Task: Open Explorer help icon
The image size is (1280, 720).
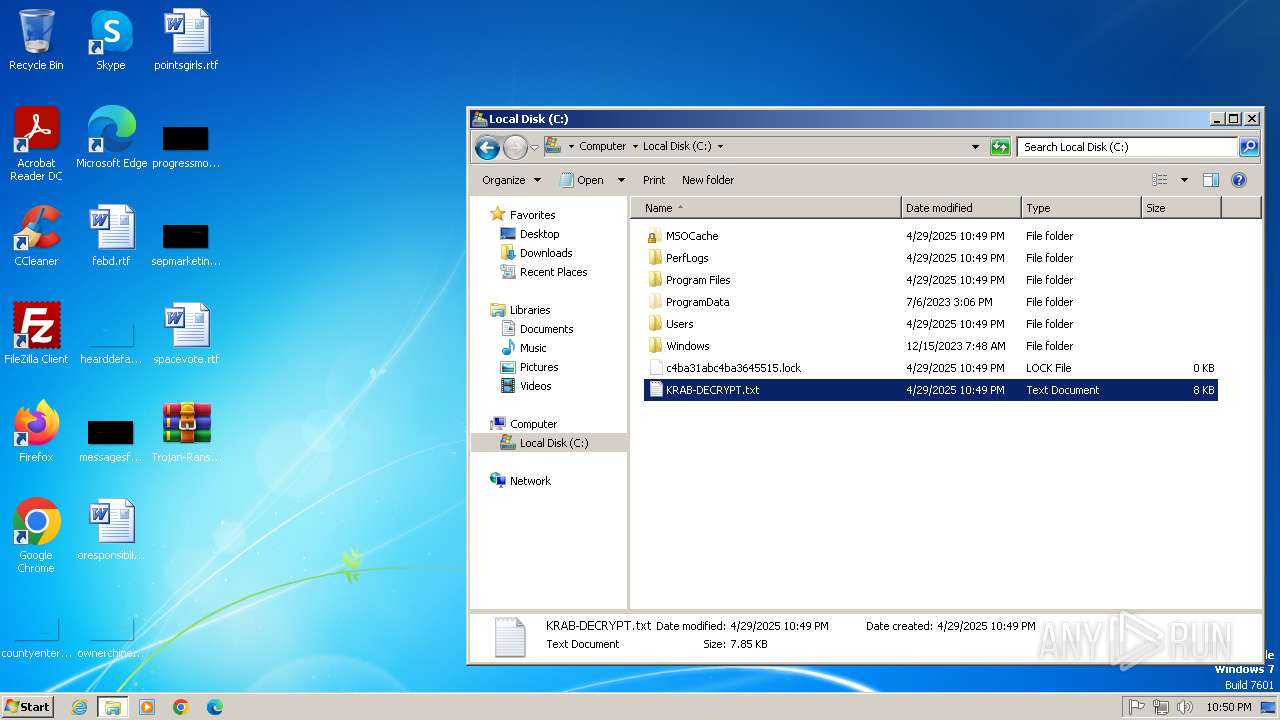Action: tap(1239, 180)
